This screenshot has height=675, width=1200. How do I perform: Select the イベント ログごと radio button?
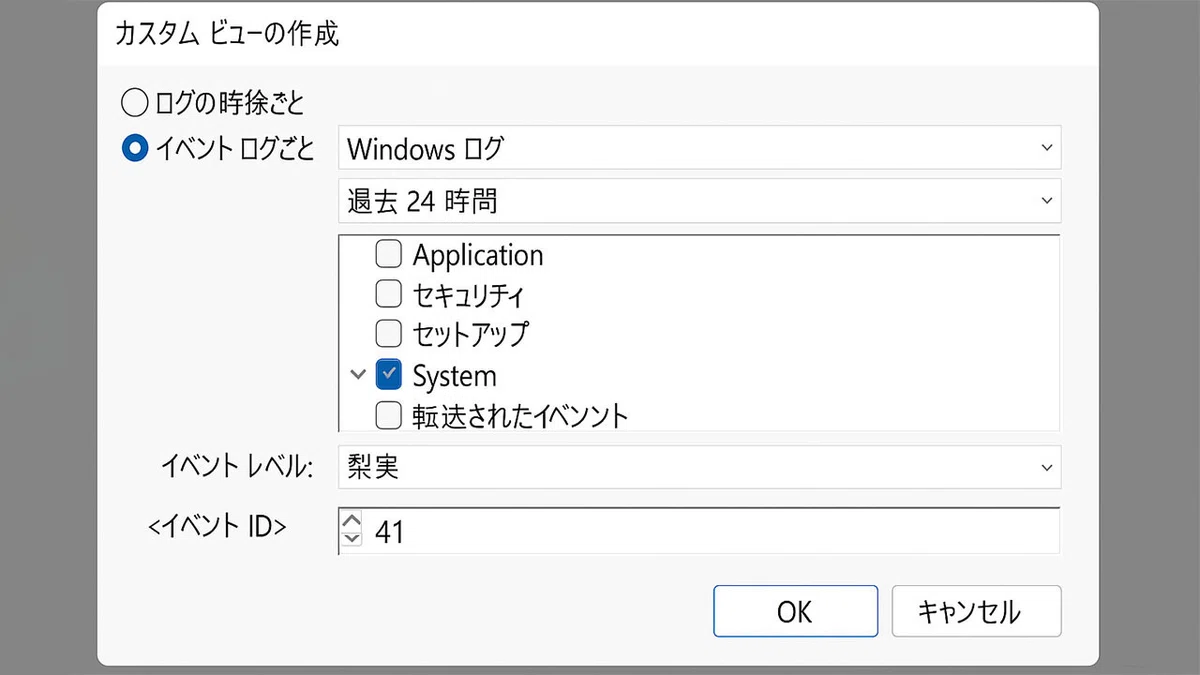[135, 149]
